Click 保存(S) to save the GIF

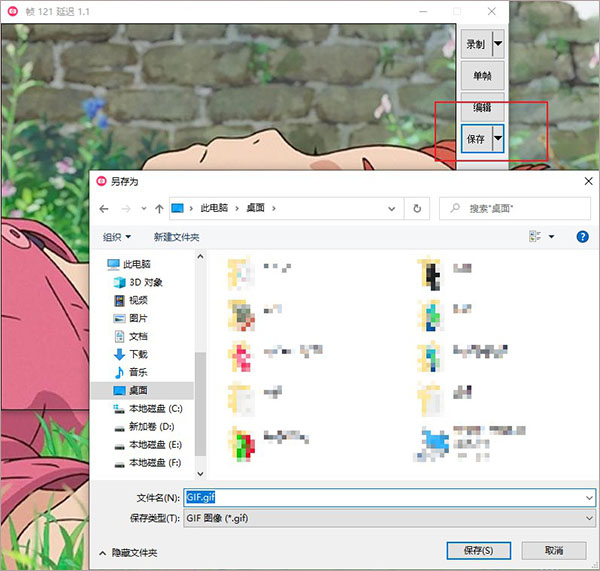(x=478, y=551)
